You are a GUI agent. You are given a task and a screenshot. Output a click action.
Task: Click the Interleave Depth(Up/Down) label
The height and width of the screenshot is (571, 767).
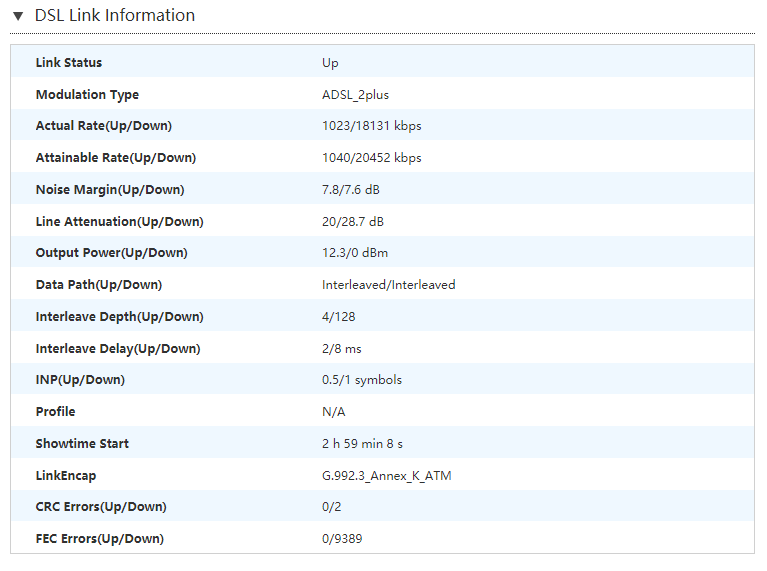click(x=119, y=317)
